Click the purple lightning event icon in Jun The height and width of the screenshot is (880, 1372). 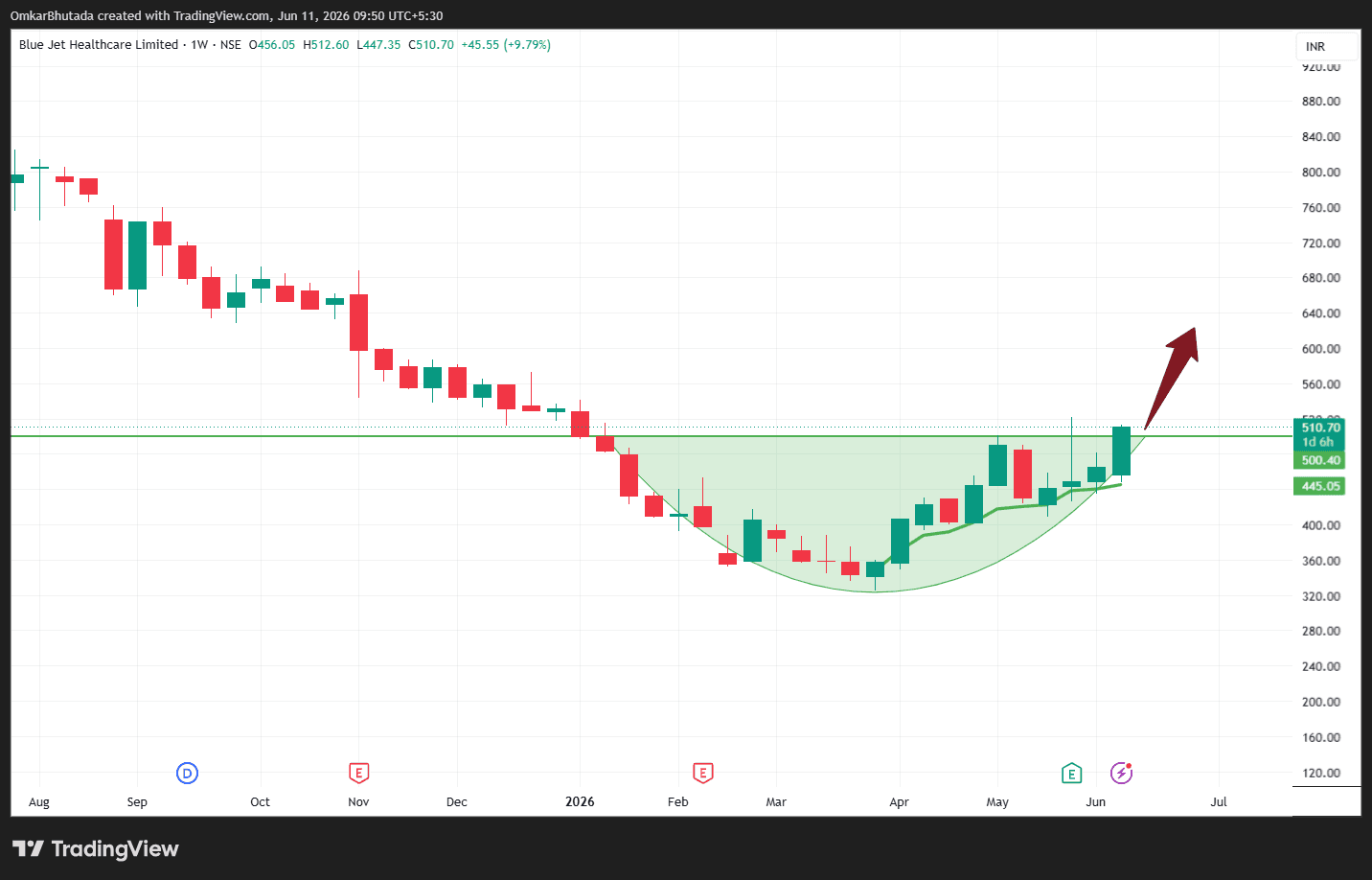point(1121,773)
